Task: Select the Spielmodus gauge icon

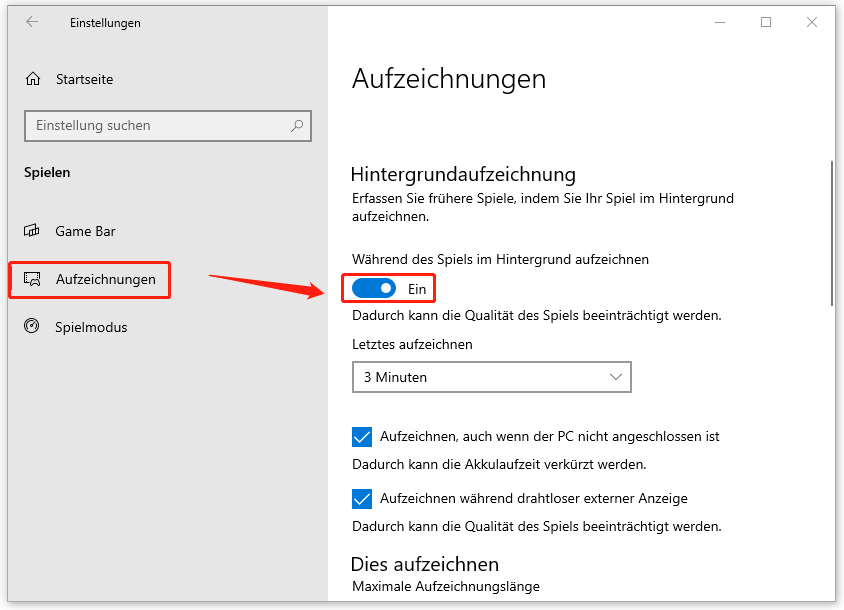Action: click(x=32, y=326)
